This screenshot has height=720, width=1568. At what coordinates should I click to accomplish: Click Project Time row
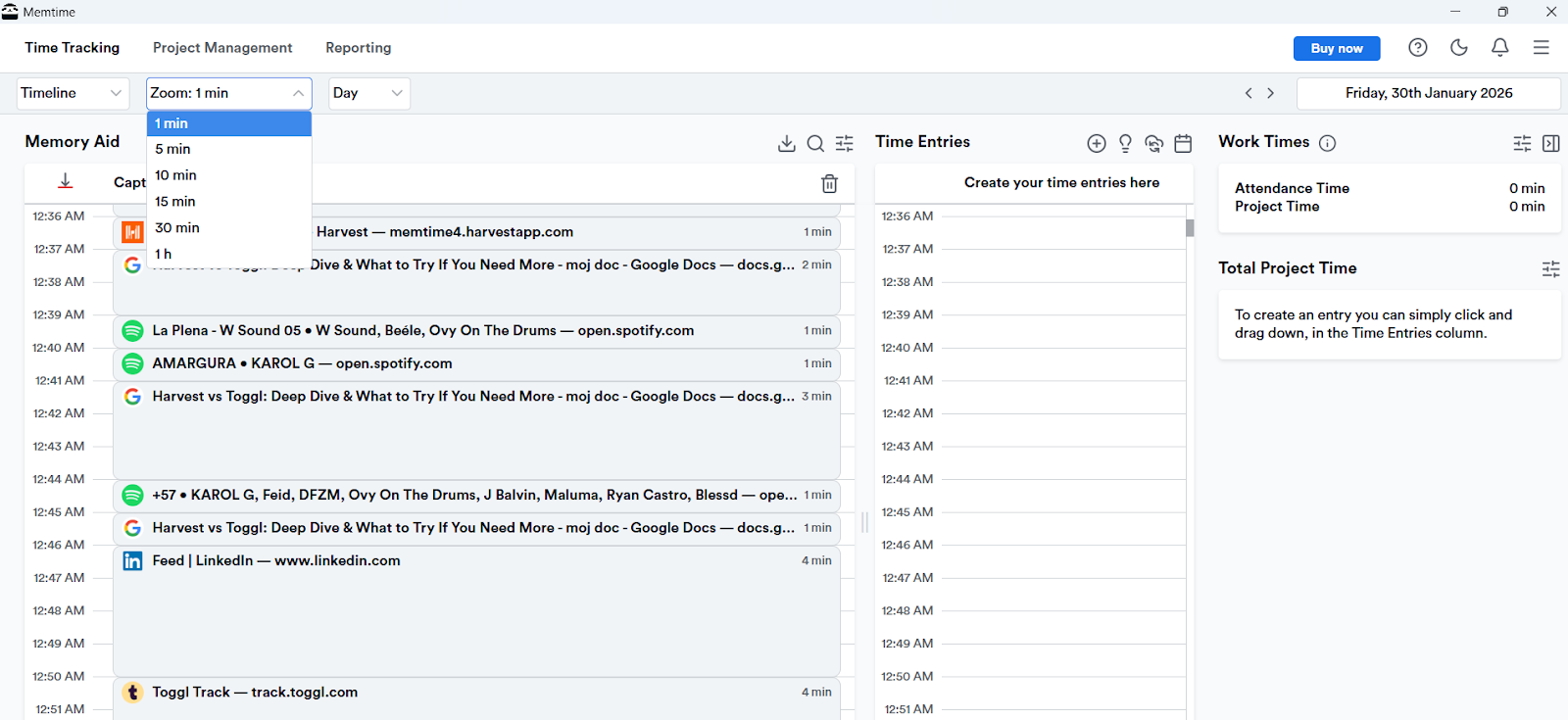1390,207
